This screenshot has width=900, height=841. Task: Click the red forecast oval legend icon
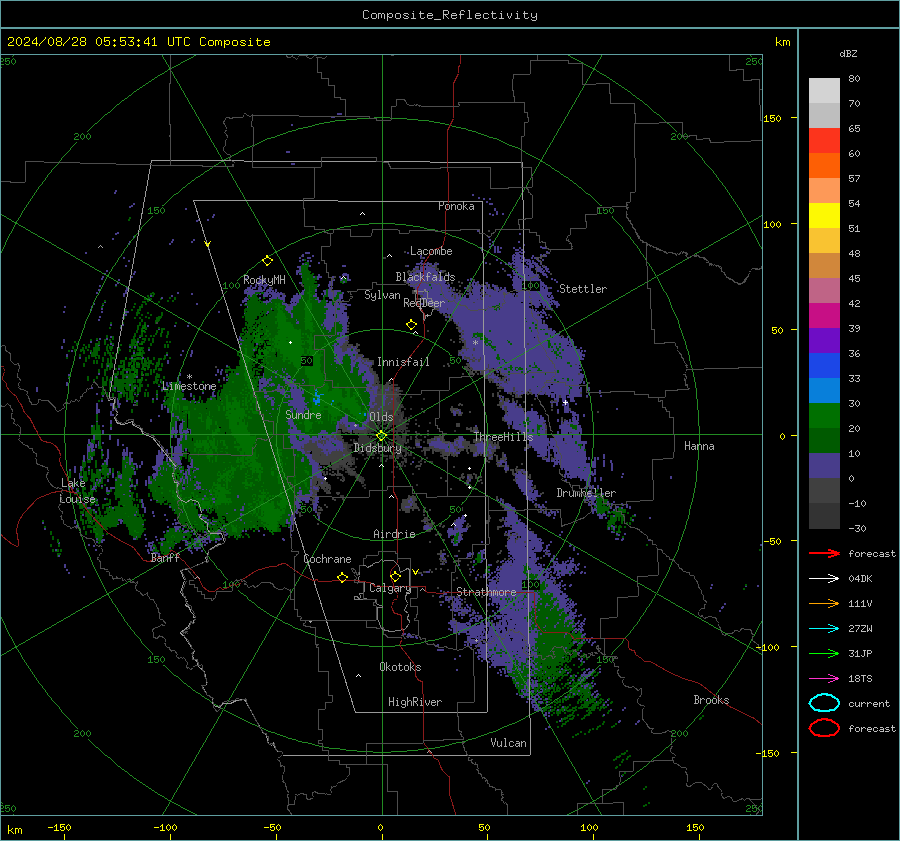click(824, 728)
